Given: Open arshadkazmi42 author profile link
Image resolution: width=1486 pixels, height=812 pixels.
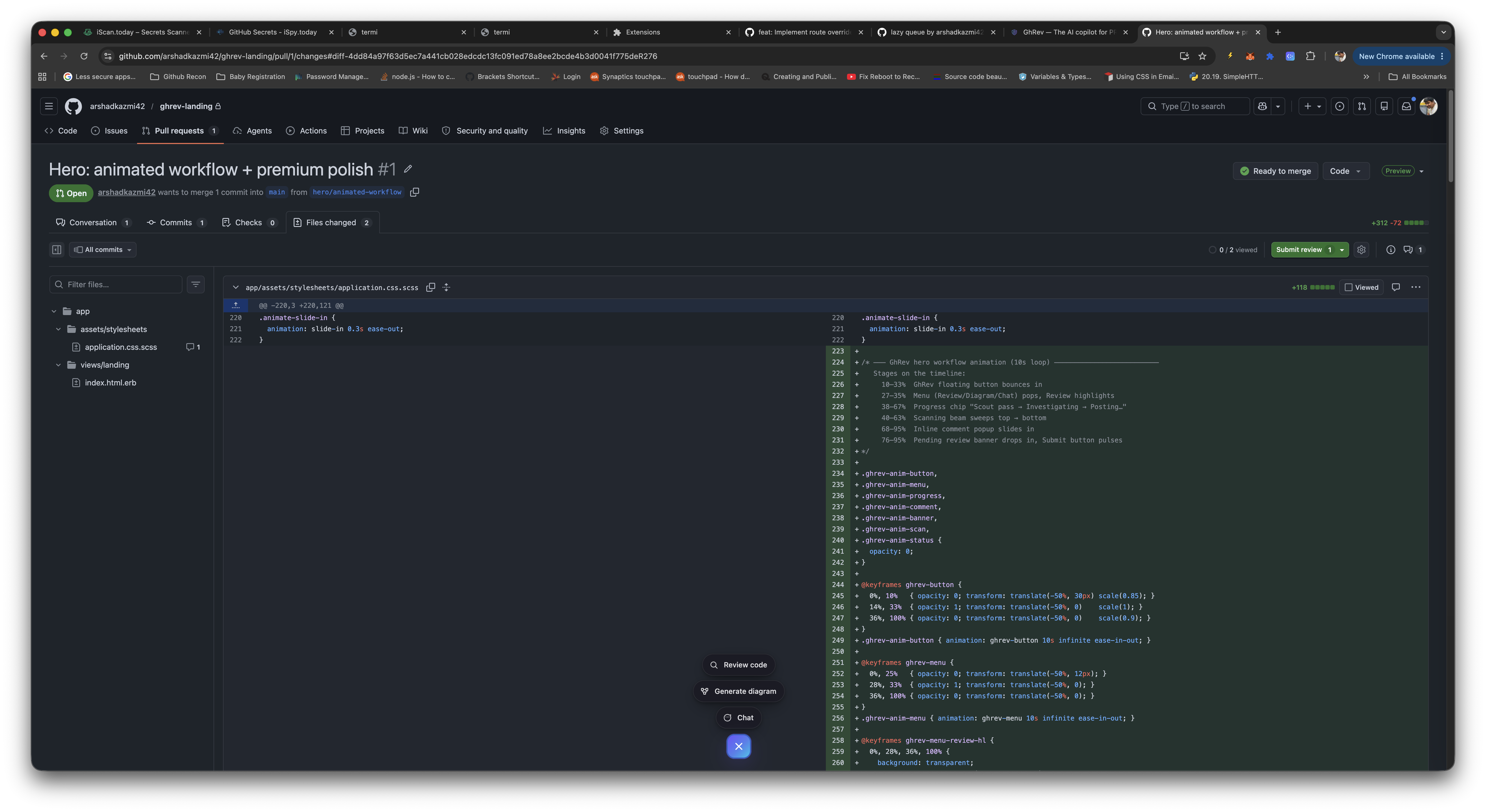Looking at the screenshot, I should (126, 192).
